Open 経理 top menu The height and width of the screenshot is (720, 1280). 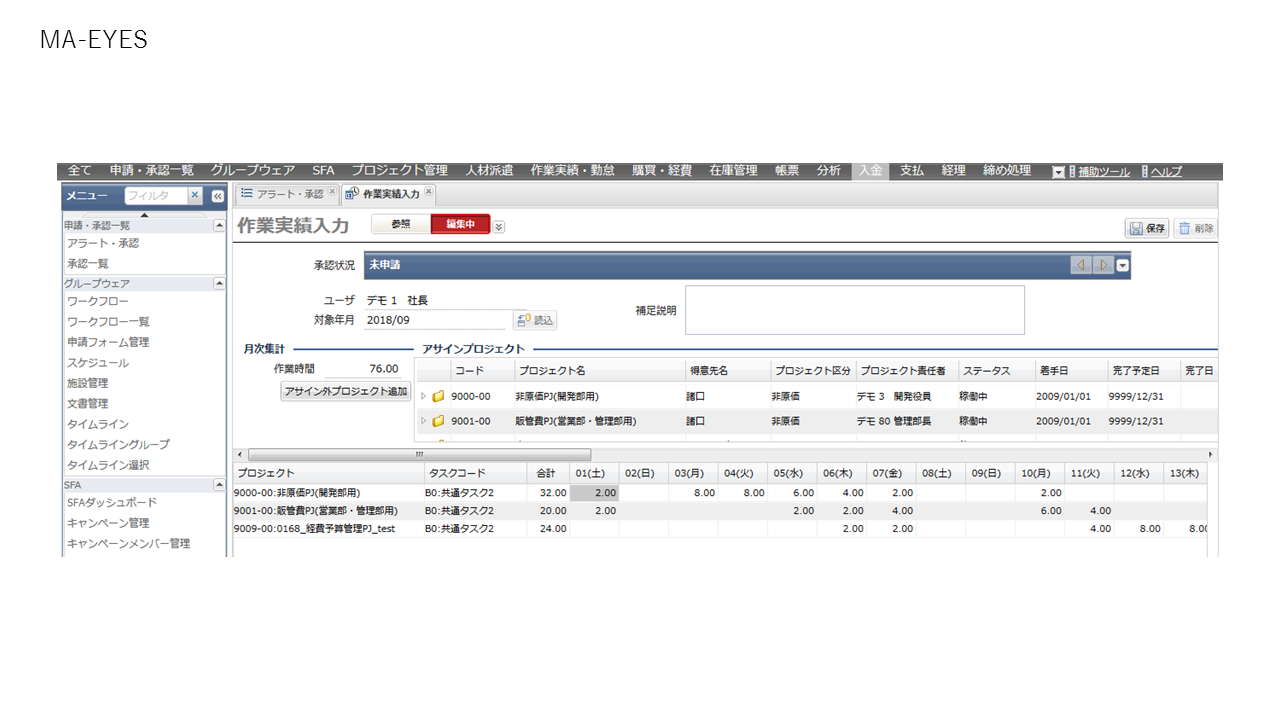(953, 171)
